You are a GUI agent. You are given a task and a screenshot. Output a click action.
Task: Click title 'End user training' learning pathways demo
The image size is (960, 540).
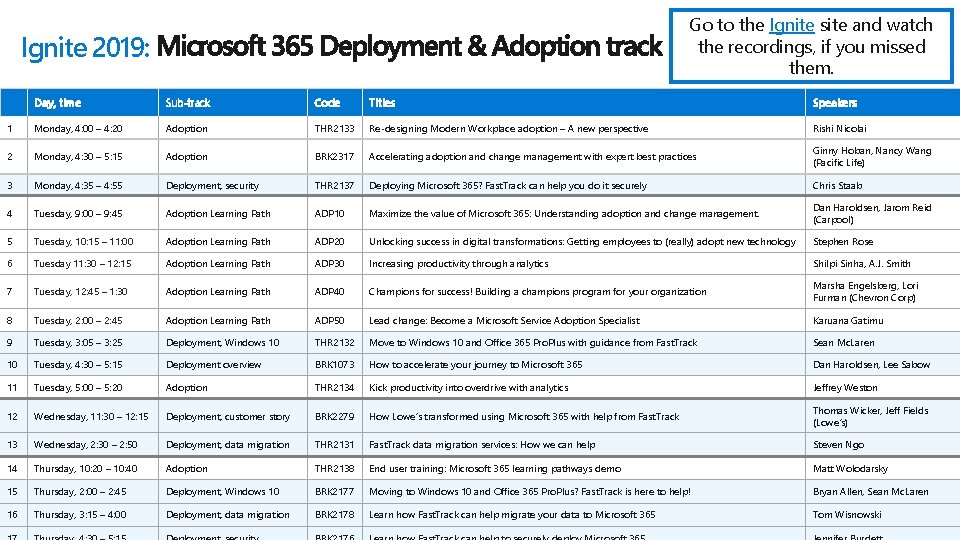point(495,469)
